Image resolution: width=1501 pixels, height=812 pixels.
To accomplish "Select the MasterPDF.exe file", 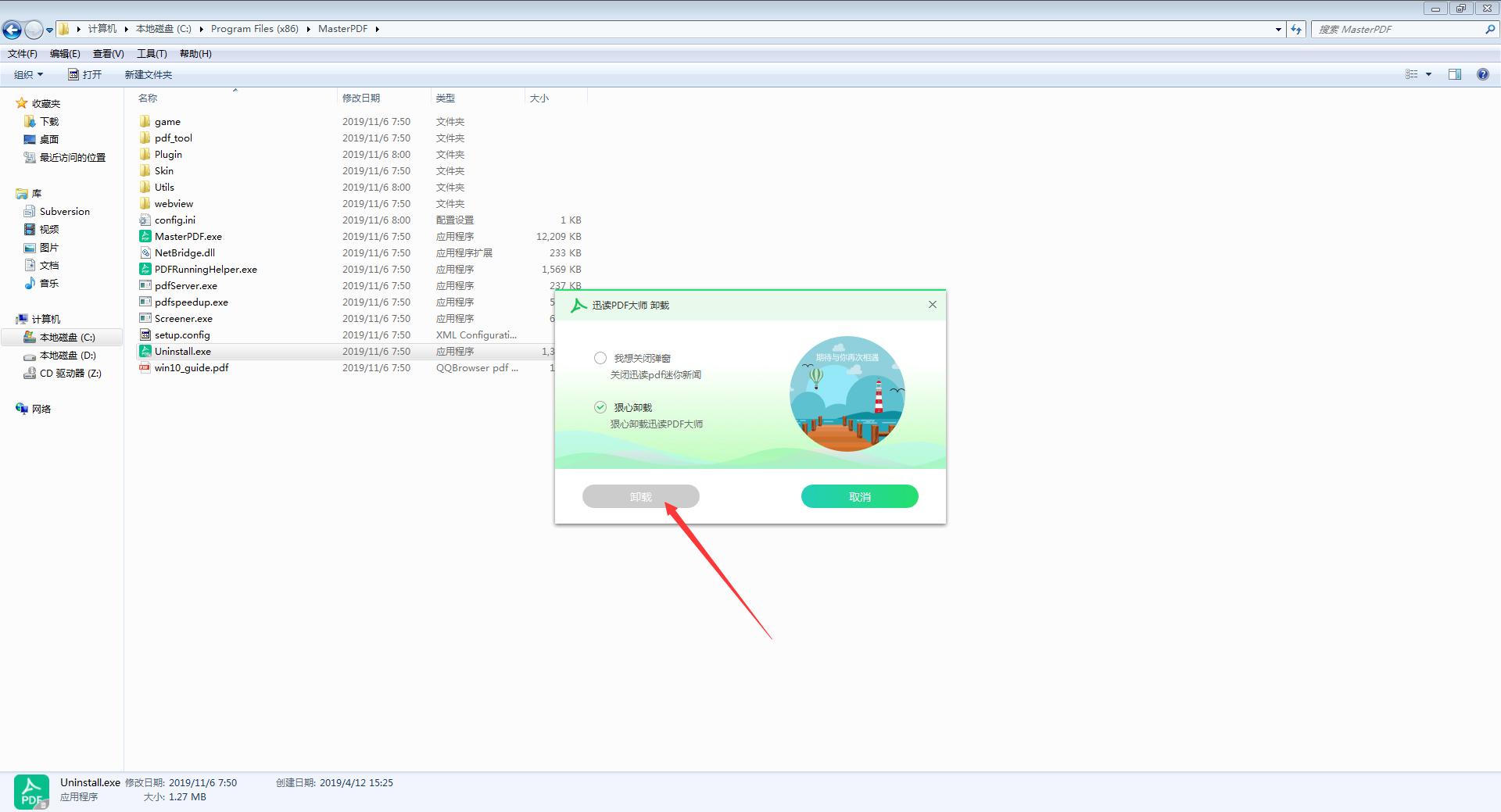I will tap(188, 236).
